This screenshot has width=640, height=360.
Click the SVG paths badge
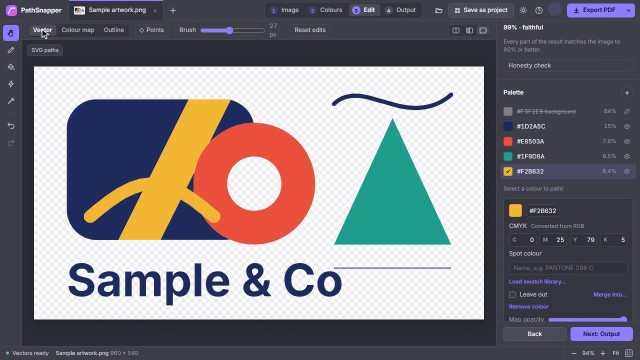pos(45,50)
